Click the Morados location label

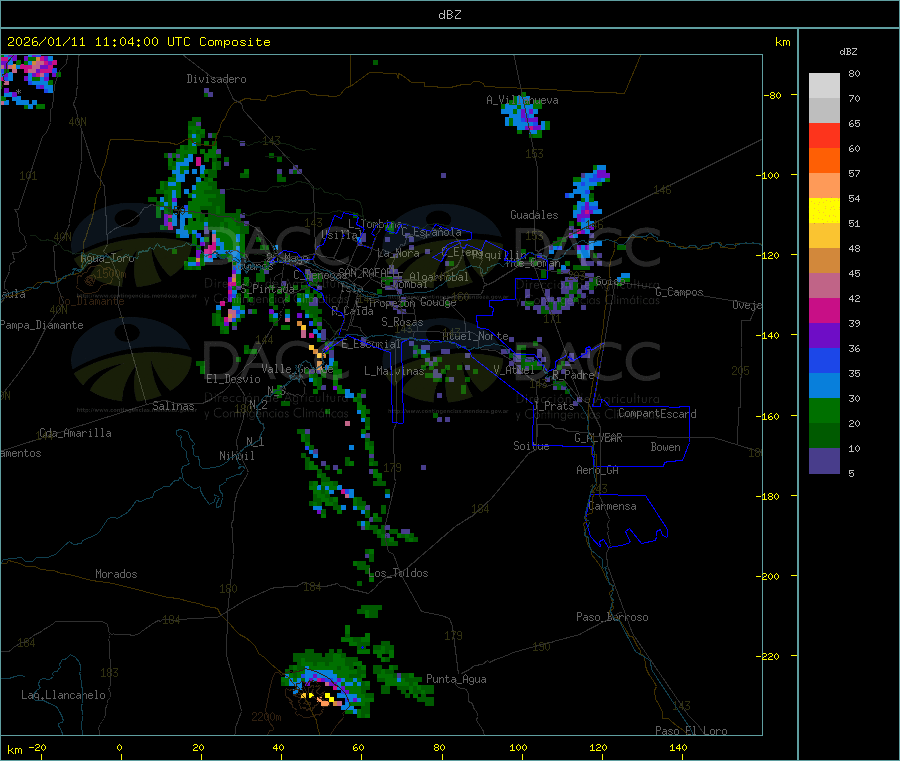click(x=116, y=574)
